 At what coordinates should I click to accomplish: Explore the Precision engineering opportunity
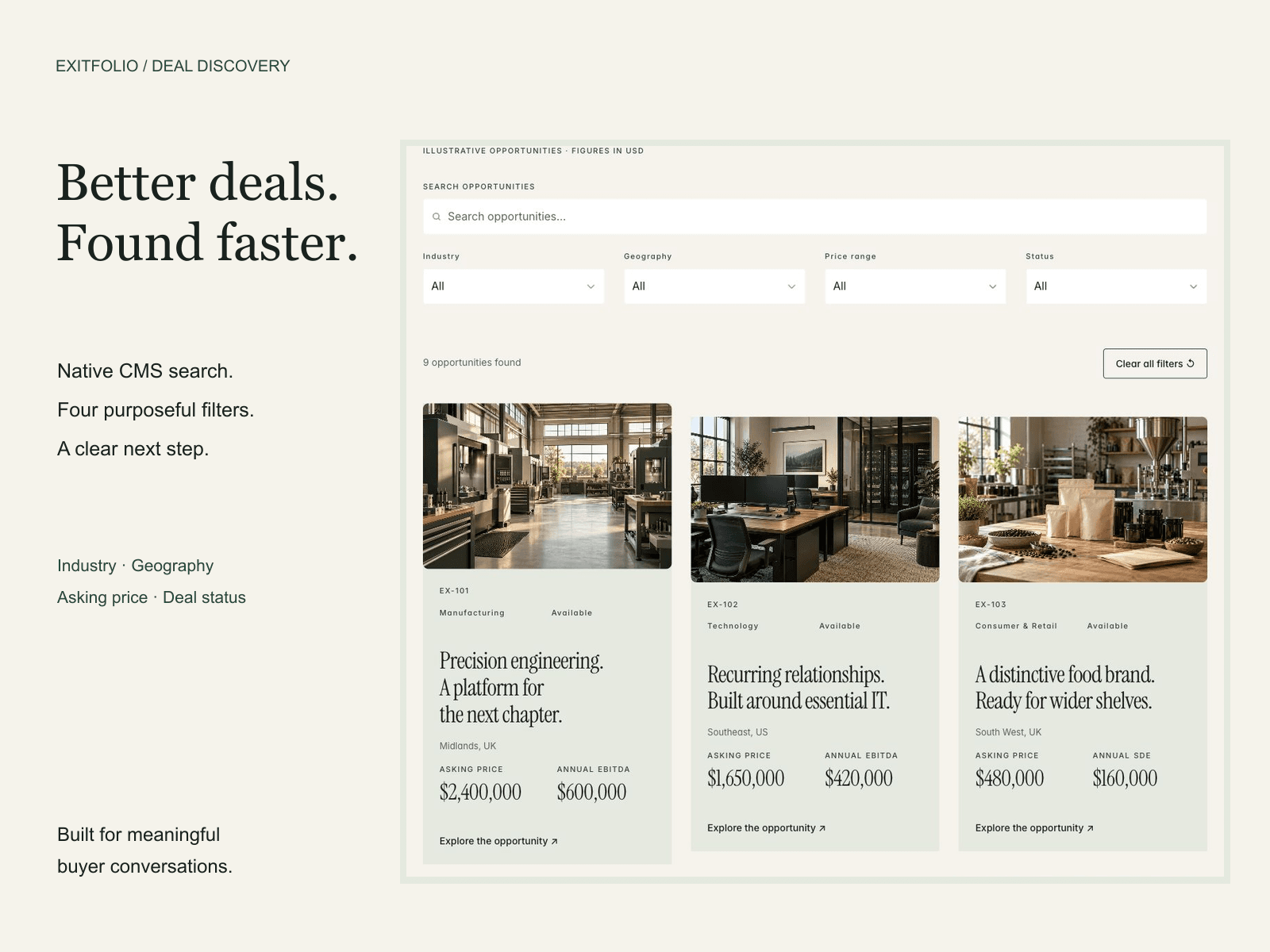[498, 841]
